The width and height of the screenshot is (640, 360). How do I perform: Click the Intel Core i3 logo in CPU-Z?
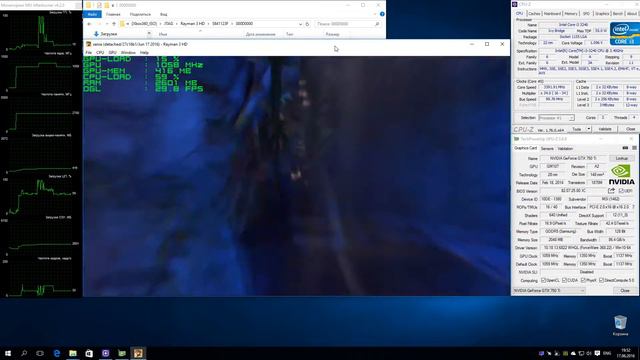click(624, 33)
